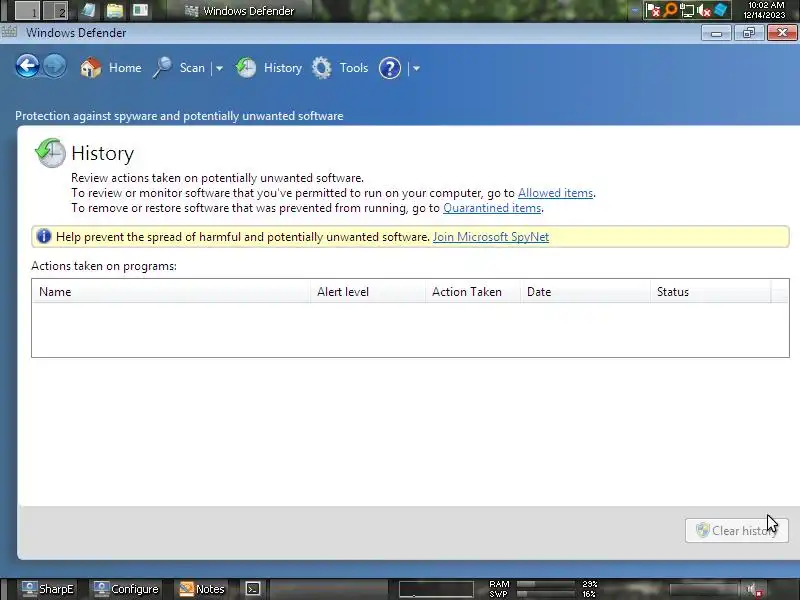Viewport: 800px width, 600px height.
Task: Click the Forward arrow button
Action: pyautogui.click(x=55, y=66)
